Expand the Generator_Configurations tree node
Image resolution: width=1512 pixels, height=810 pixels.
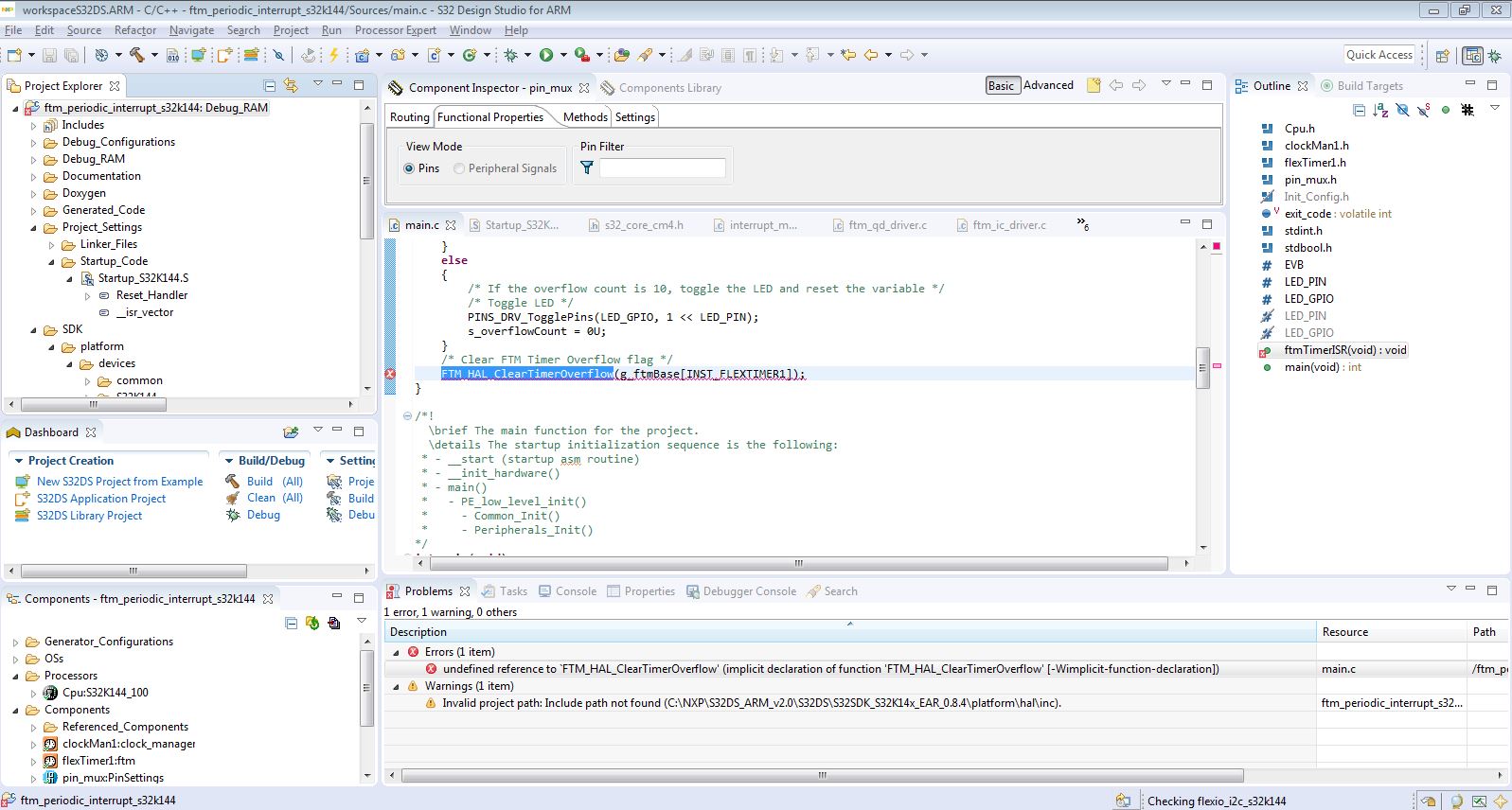coord(16,643)
